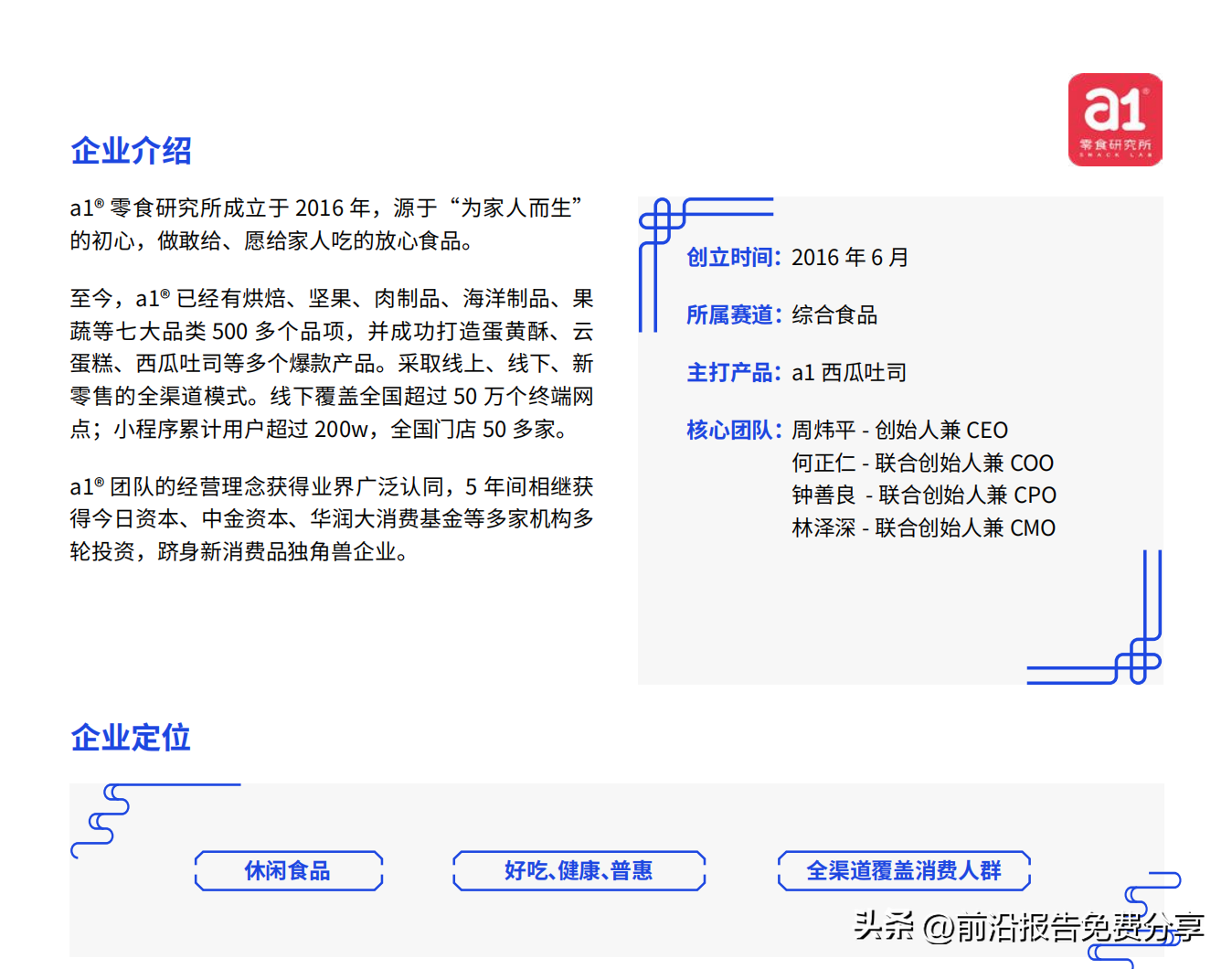The width and height of the screenshot is (1232, 969).
Task: Select the 休闲食品 tag
Action: click(289, 871)
